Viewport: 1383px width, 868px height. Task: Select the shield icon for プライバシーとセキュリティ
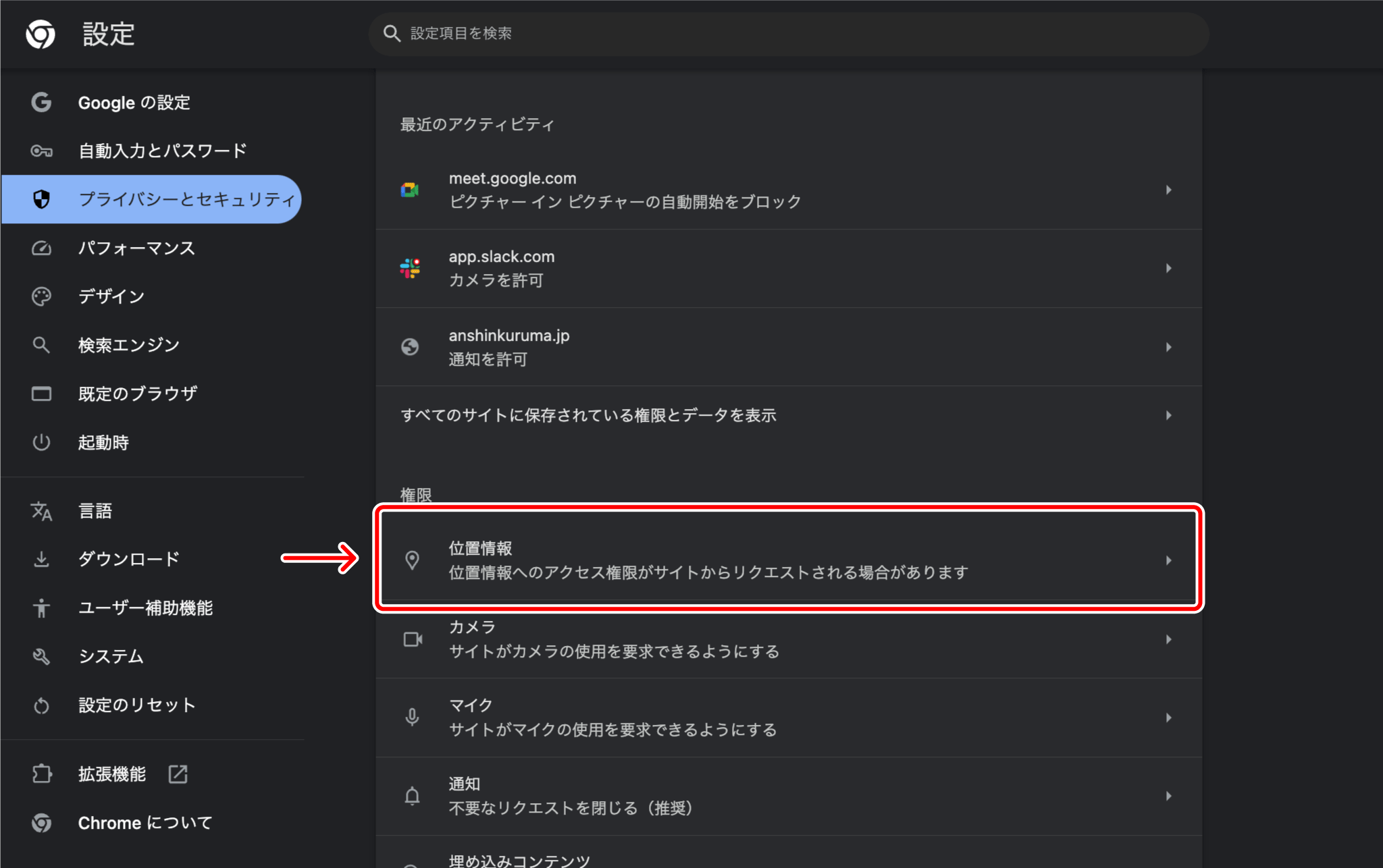42,199
